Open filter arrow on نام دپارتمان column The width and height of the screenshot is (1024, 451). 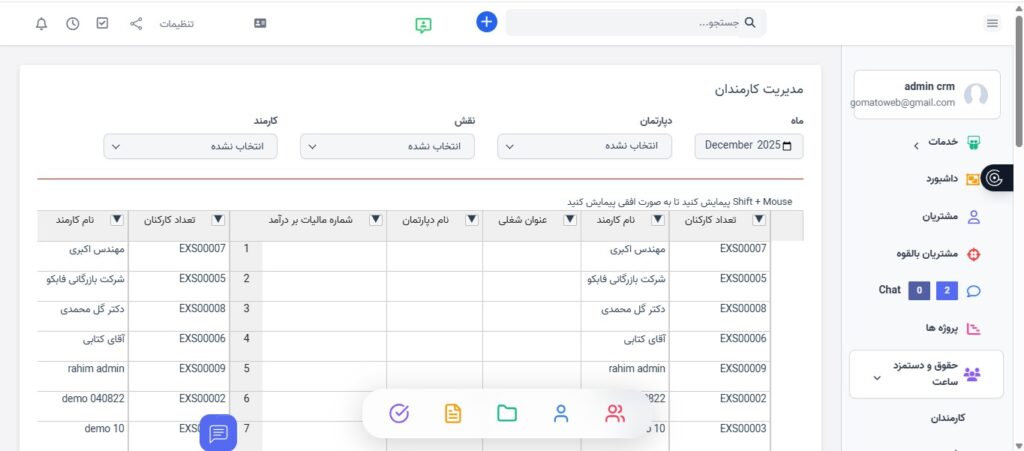(472, 220)
